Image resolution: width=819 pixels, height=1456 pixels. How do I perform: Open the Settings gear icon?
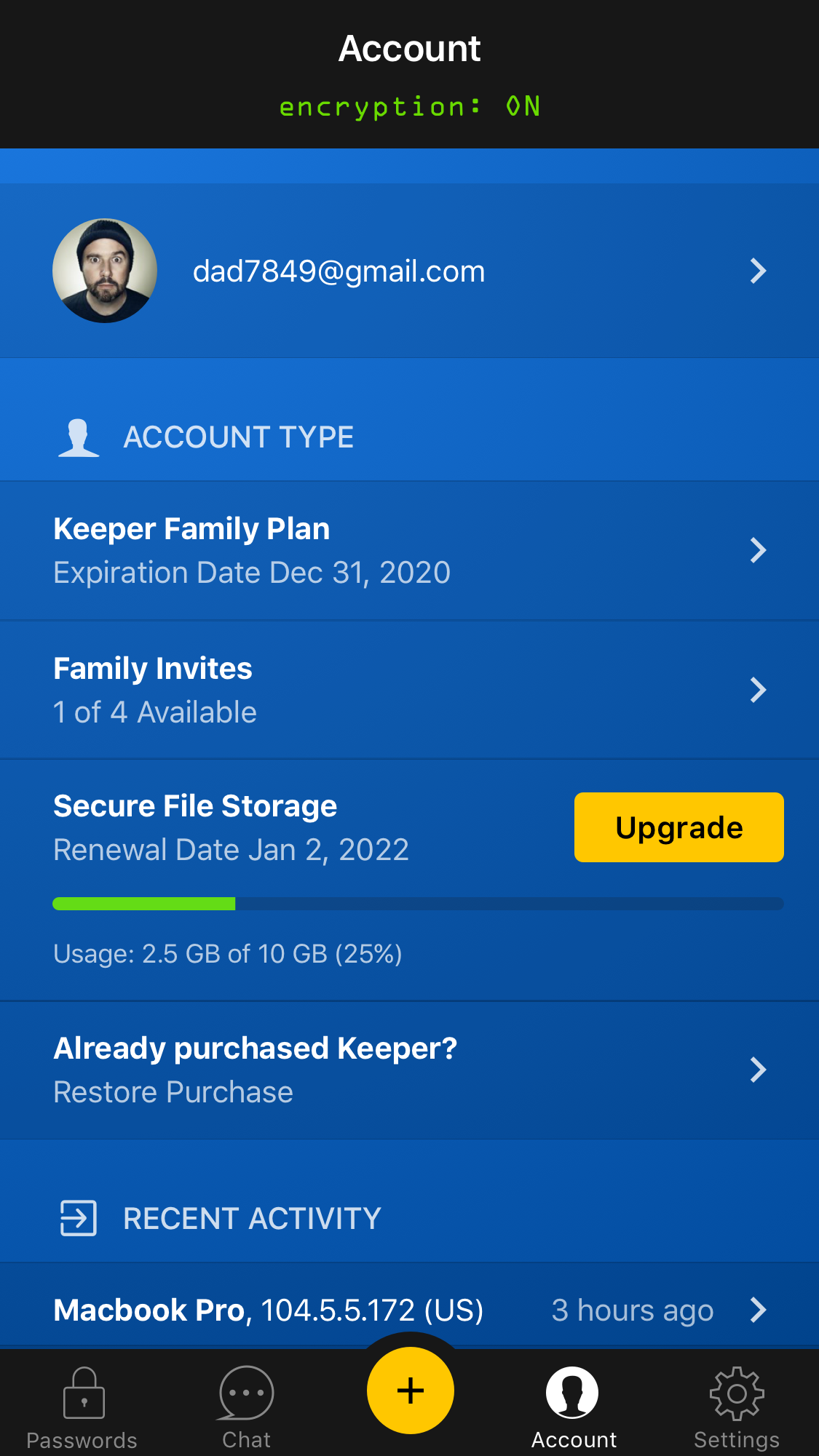[736, 1393]
